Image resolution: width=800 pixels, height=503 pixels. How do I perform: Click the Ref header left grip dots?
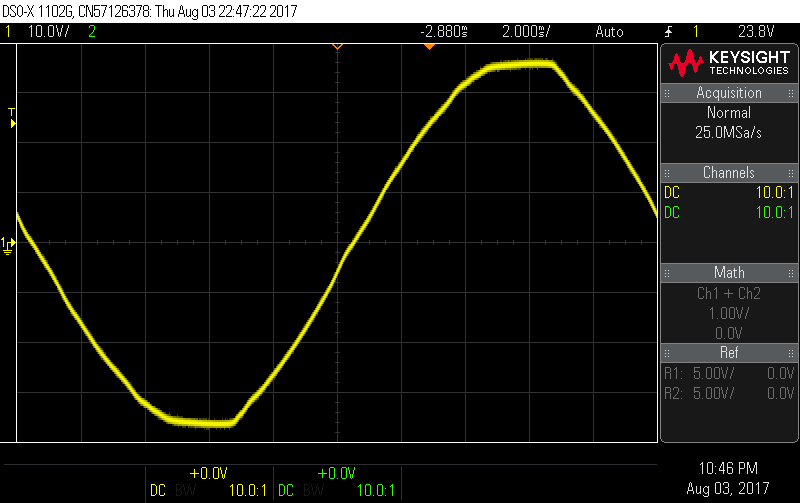pos(667,353)
